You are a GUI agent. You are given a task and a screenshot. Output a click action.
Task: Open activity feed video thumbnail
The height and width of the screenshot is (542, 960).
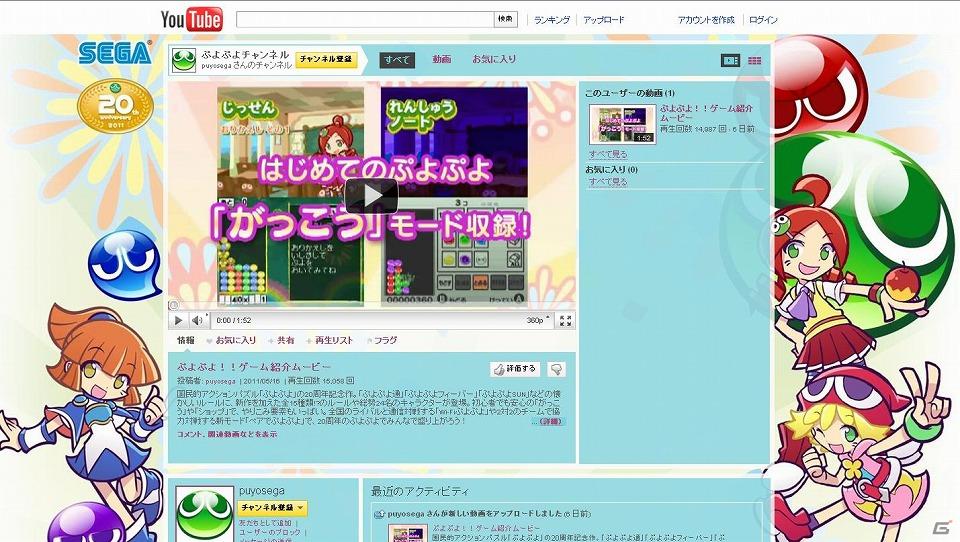pyautogui.click(x=408, y=533)
